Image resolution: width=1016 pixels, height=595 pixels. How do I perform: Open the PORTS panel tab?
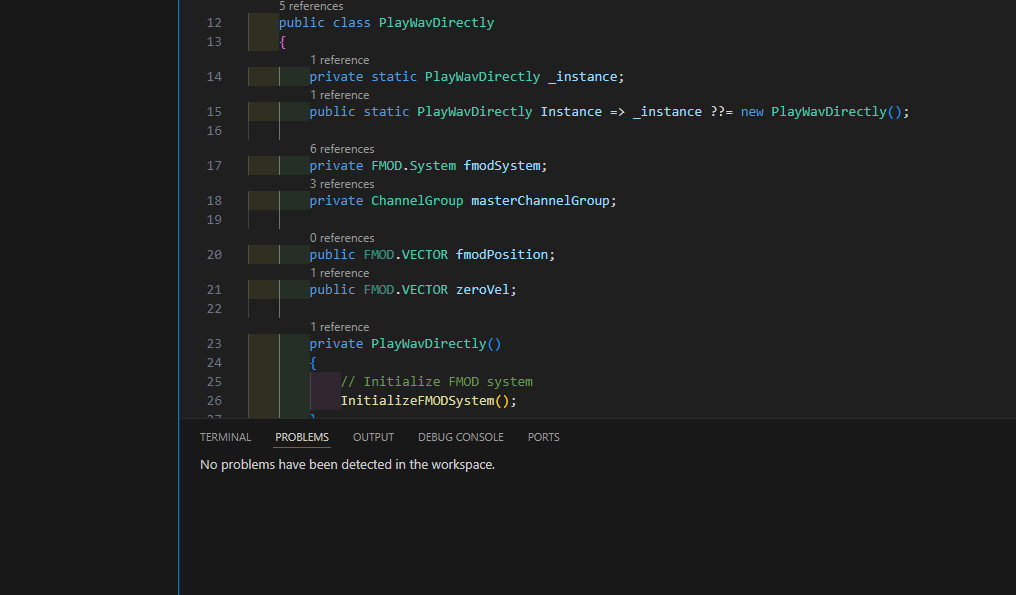543,437
